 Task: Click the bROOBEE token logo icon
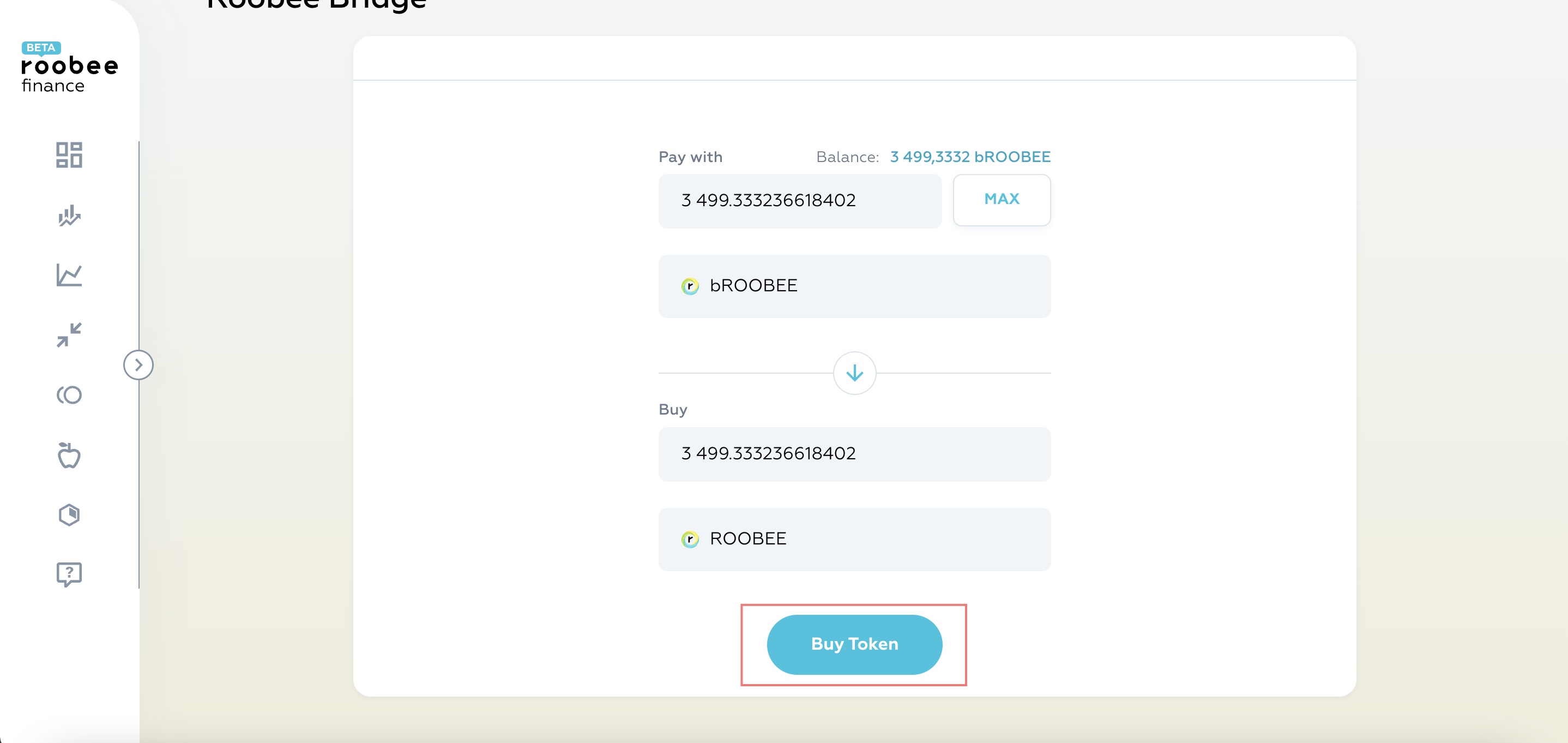(690, 286)
